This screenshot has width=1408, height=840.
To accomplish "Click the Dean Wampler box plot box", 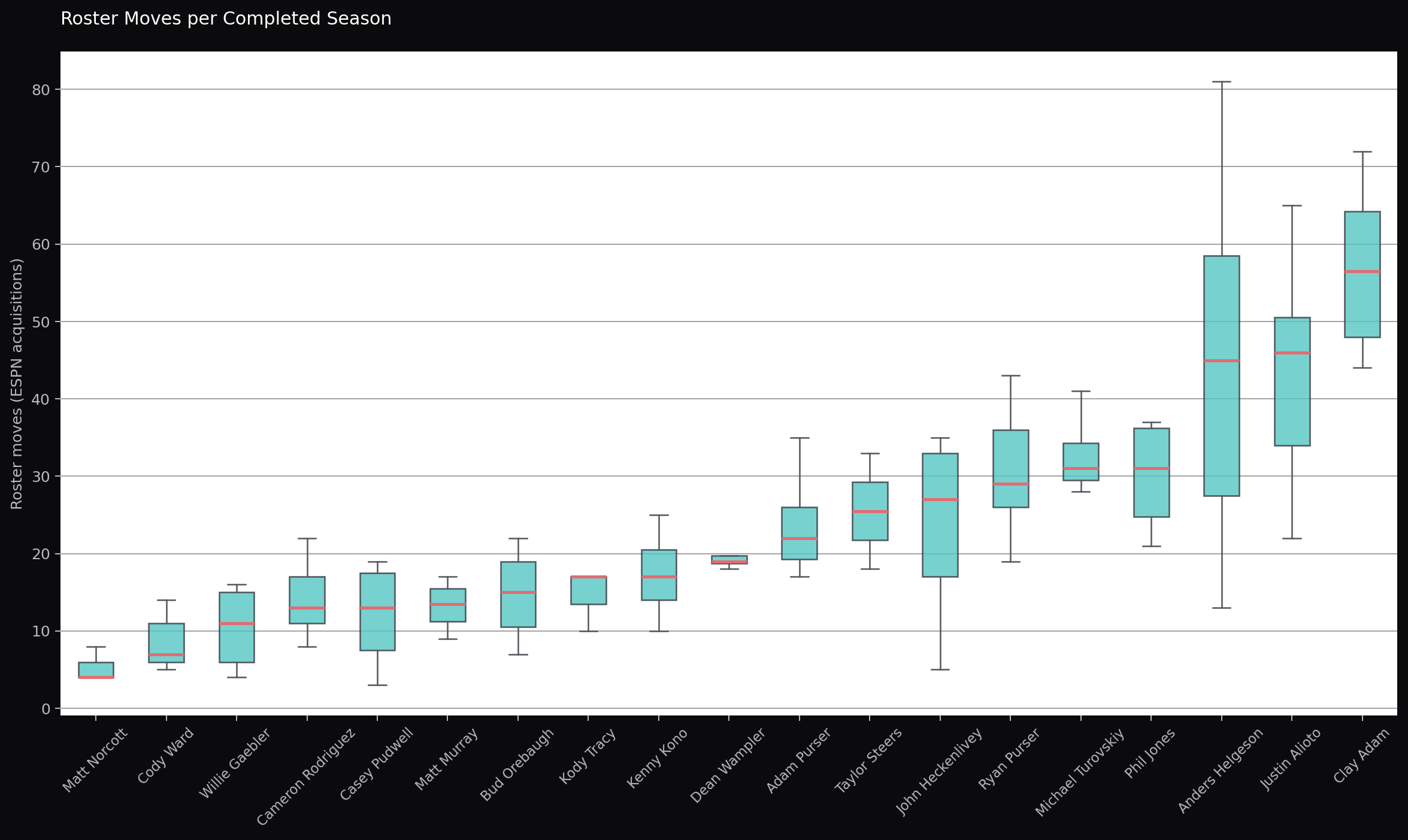I will pyautogui.click(x=729, y=560).
